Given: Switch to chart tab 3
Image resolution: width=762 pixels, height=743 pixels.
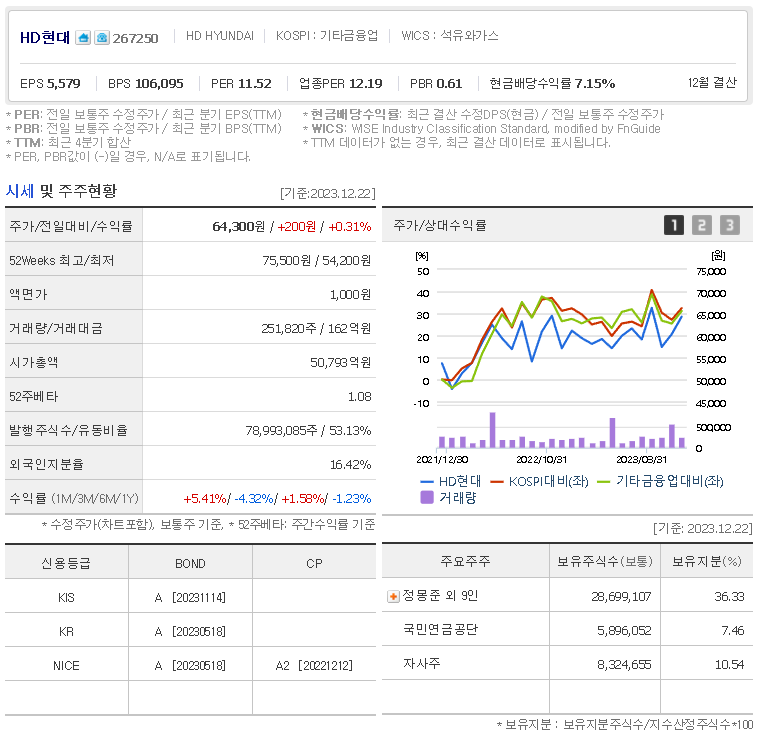Looking at the screenshot, I should 729,225.
